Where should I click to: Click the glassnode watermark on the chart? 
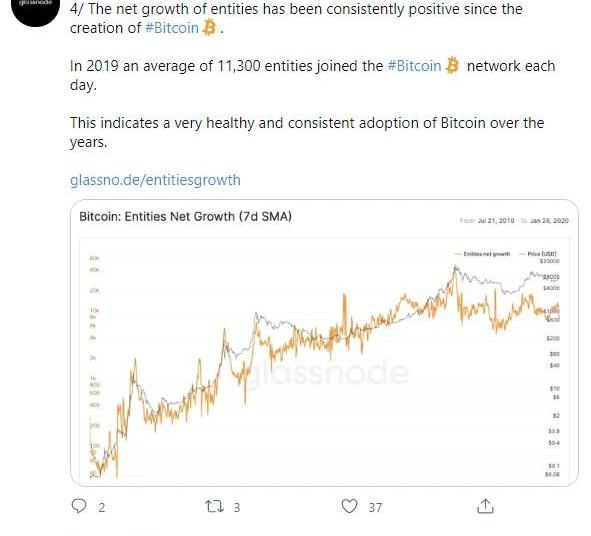(328, 372)
